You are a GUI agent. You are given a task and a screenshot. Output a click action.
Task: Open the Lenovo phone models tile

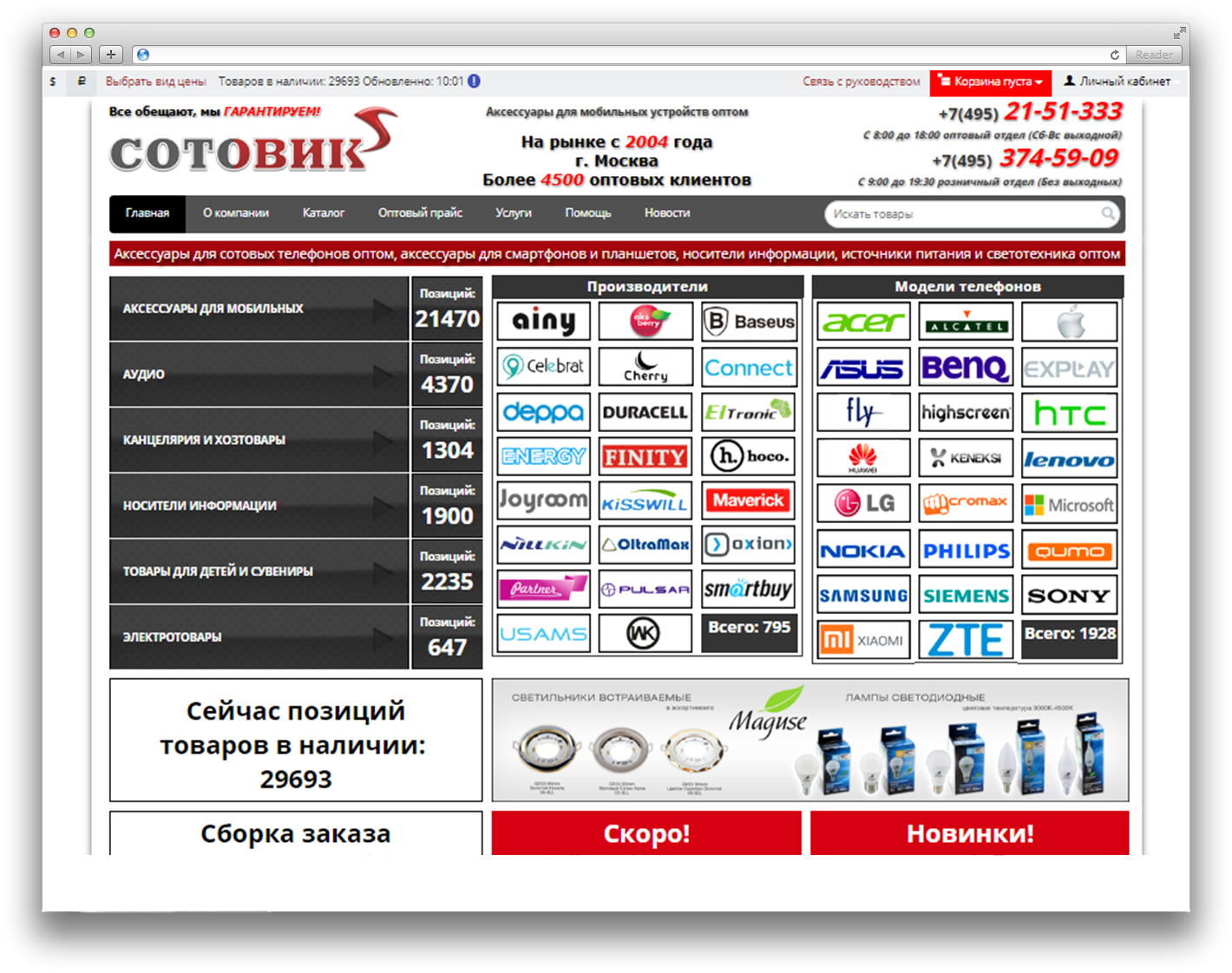click(1070, 459)
